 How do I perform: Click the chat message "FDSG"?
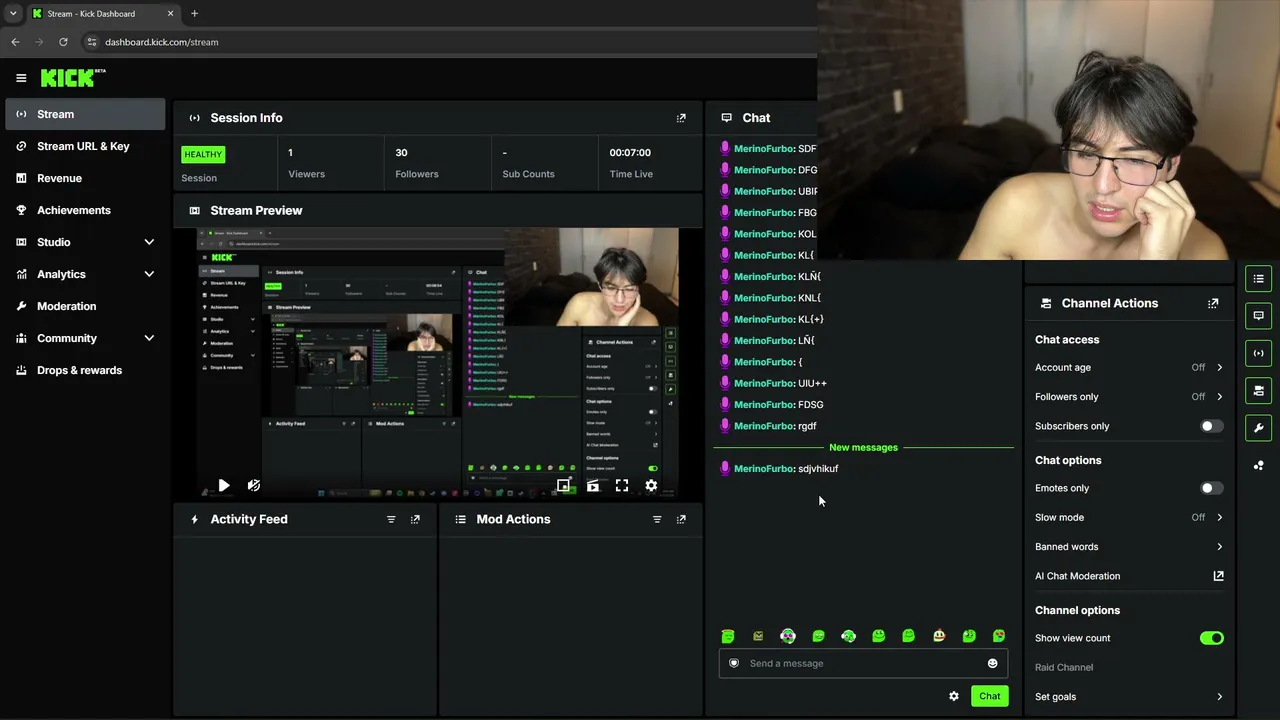tap(811, 405)
